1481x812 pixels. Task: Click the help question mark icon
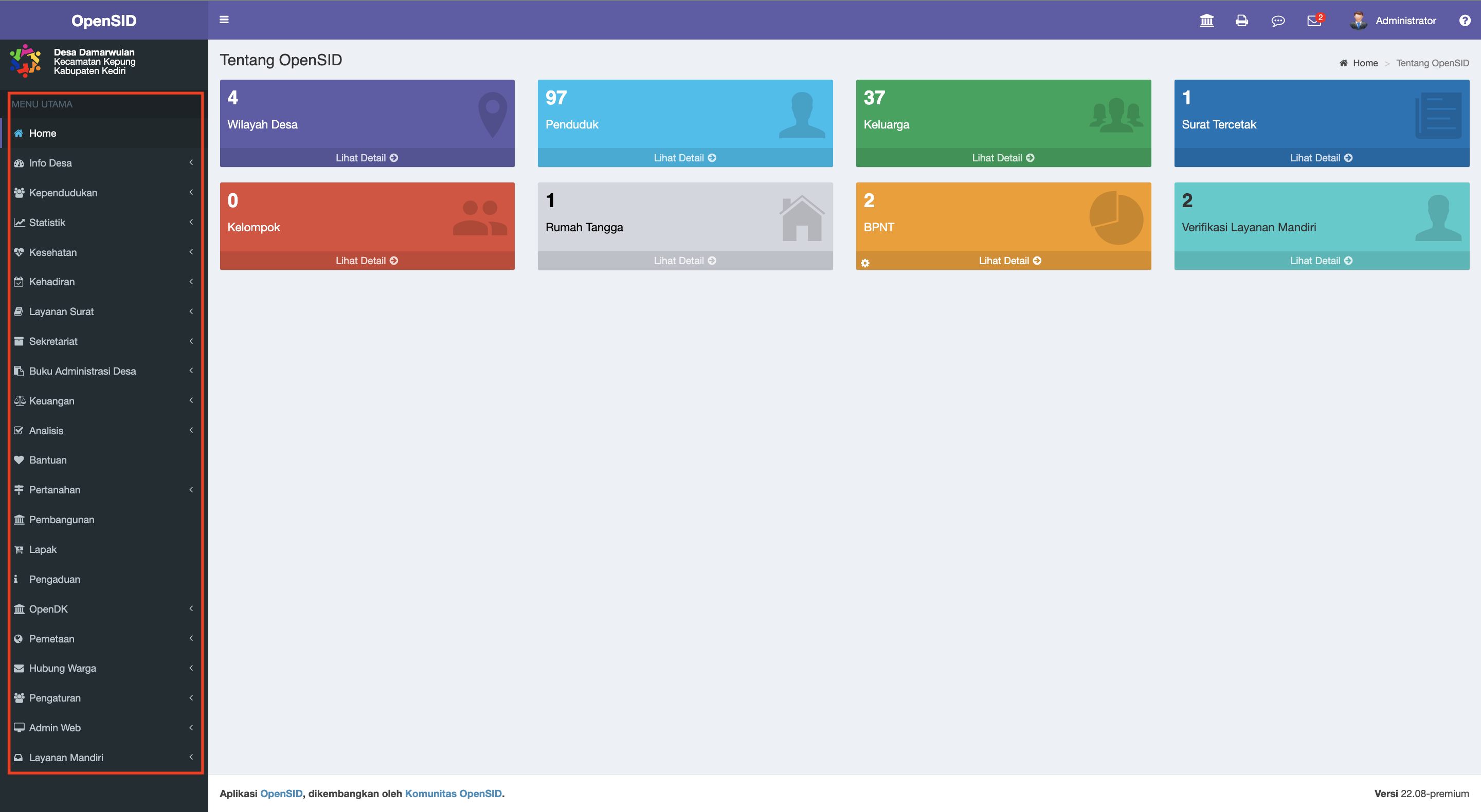coord(1465,21)
